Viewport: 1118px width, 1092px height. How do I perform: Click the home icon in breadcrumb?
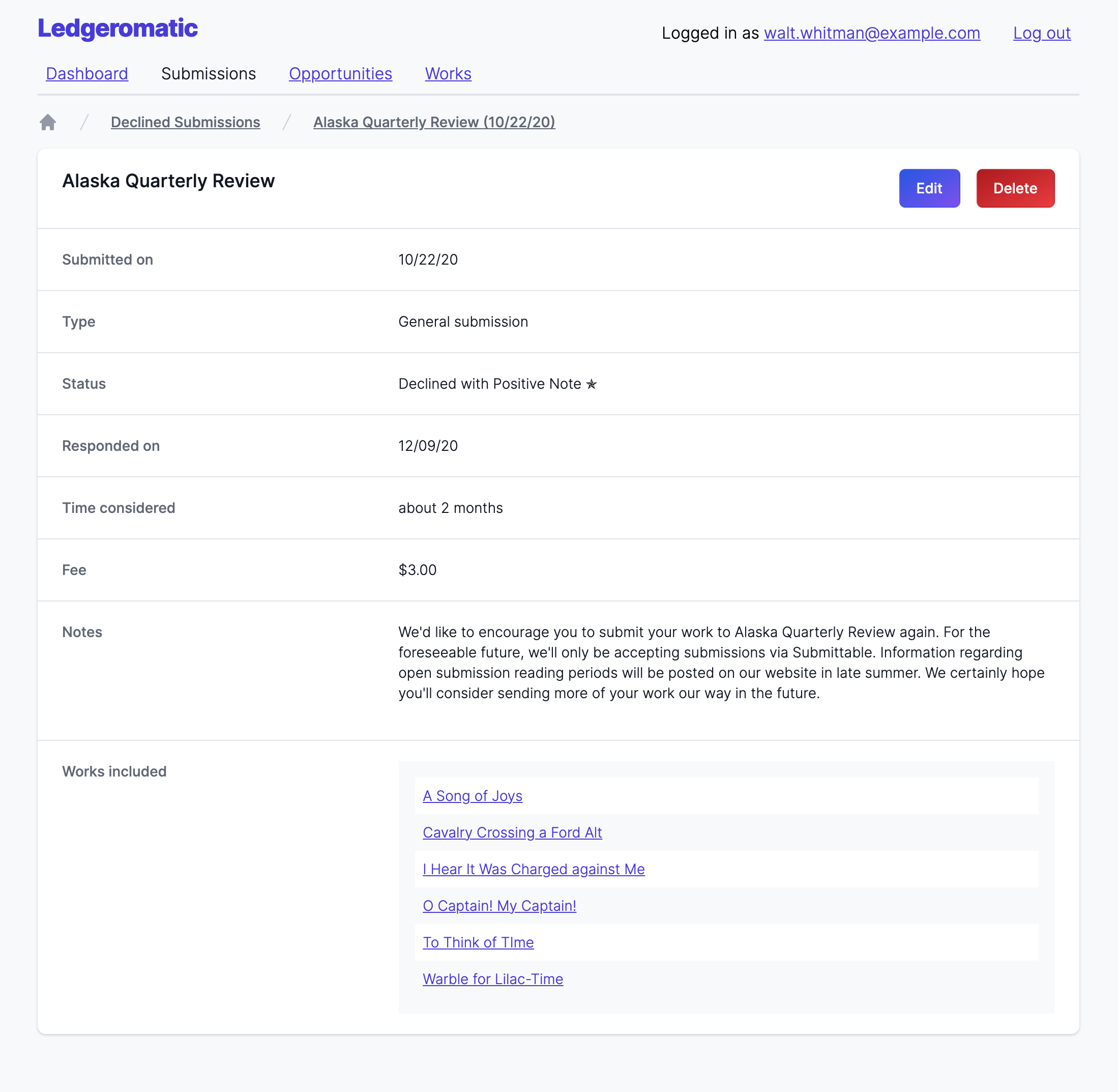[x=48, y=122]
